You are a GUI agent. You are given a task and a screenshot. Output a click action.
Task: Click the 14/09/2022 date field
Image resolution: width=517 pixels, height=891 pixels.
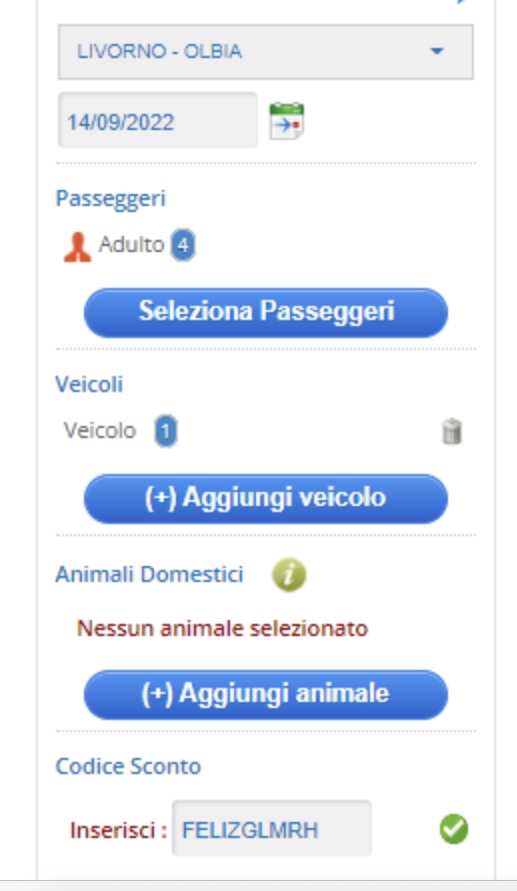(158, 120)
